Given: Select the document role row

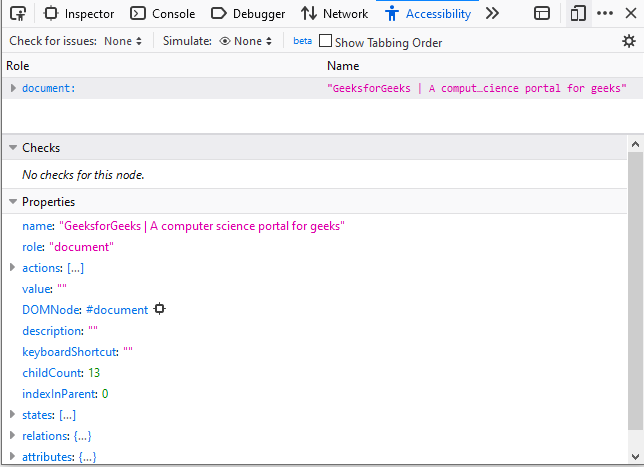Looking at the screenshot, I should pyautogui.click(x=322, y=88).
